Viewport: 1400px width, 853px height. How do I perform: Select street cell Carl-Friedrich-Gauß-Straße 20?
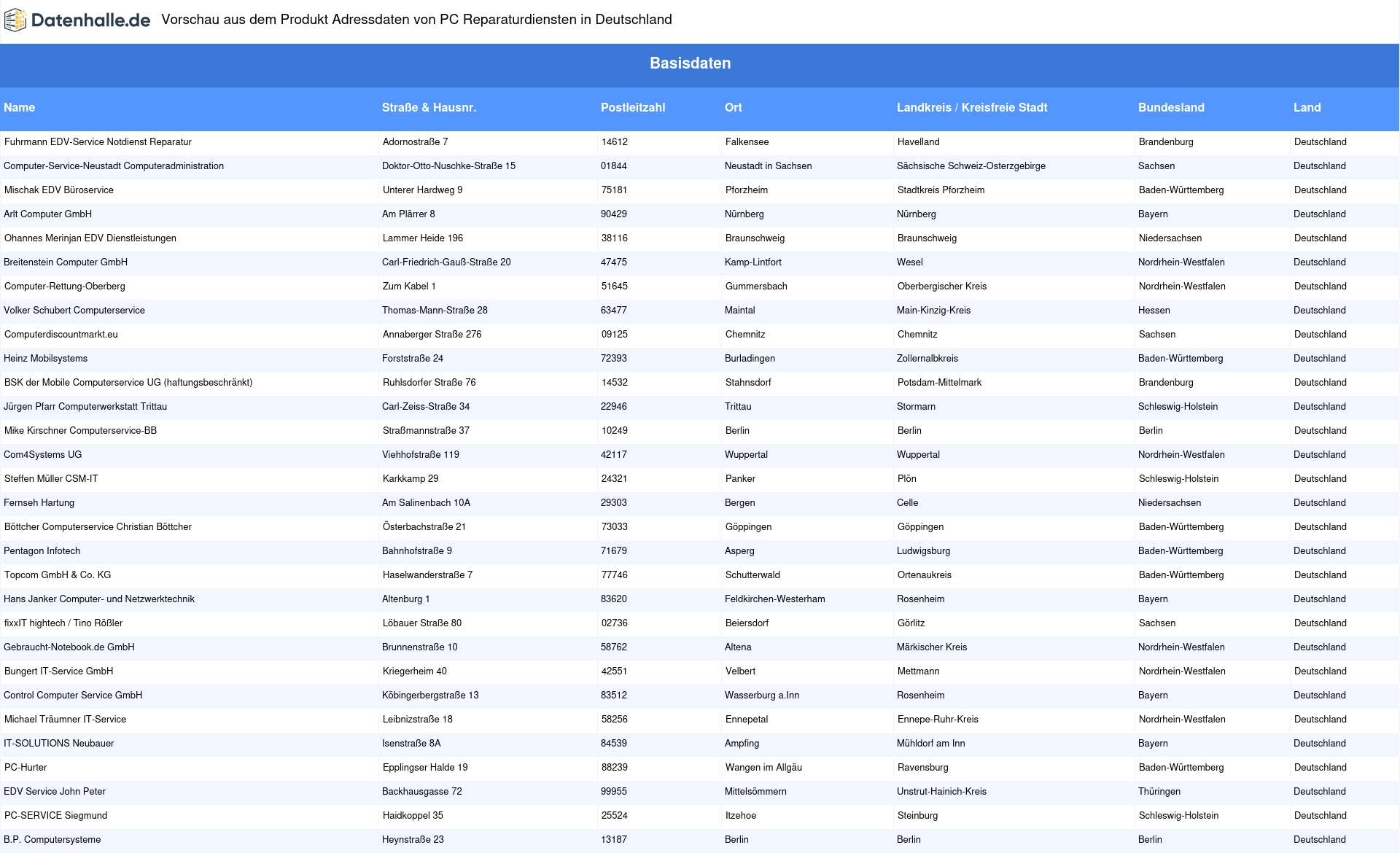[x=446, y=262]
